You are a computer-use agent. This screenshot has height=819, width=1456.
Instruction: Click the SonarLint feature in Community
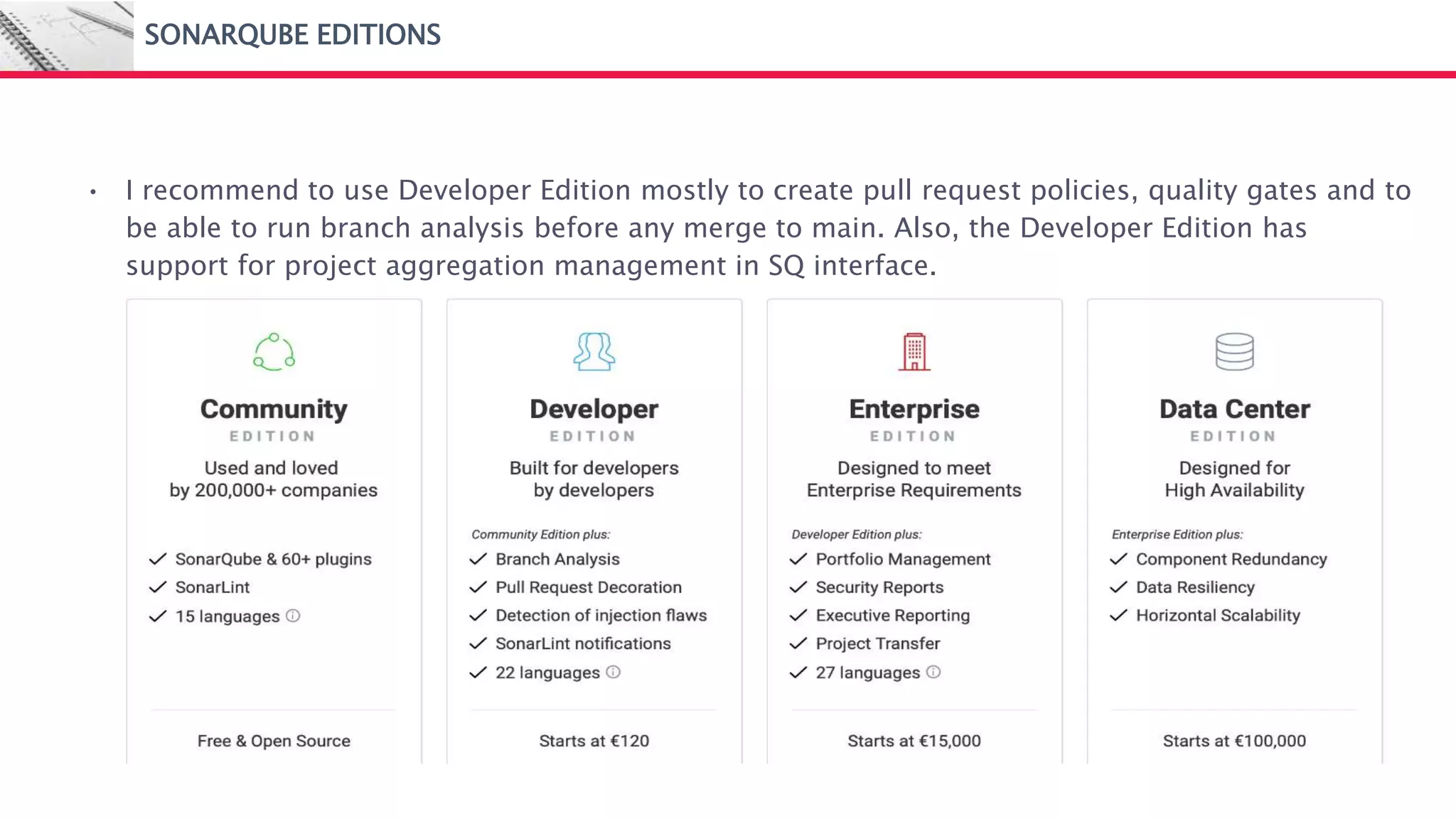point(212,587)
